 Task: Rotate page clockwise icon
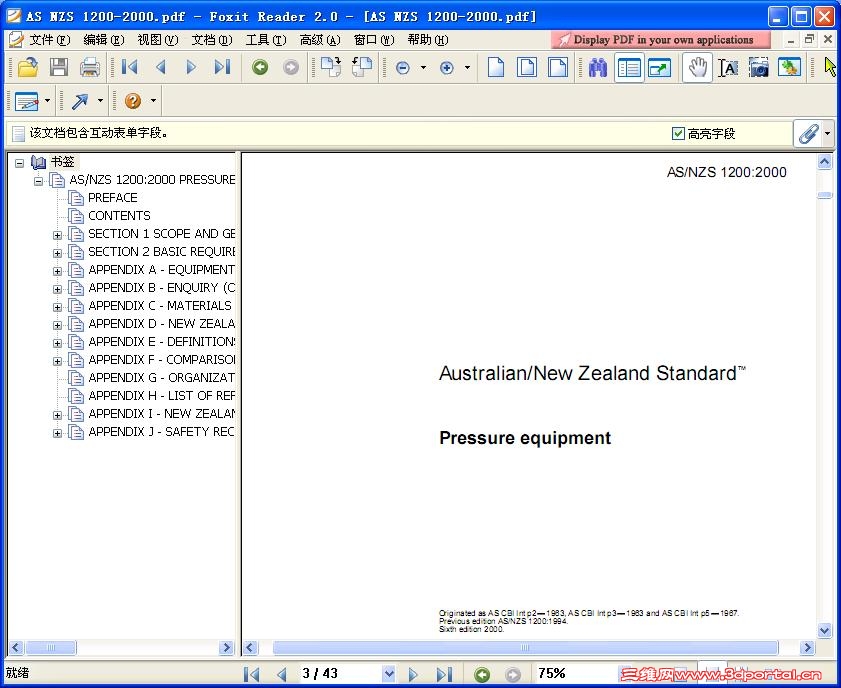330,68
